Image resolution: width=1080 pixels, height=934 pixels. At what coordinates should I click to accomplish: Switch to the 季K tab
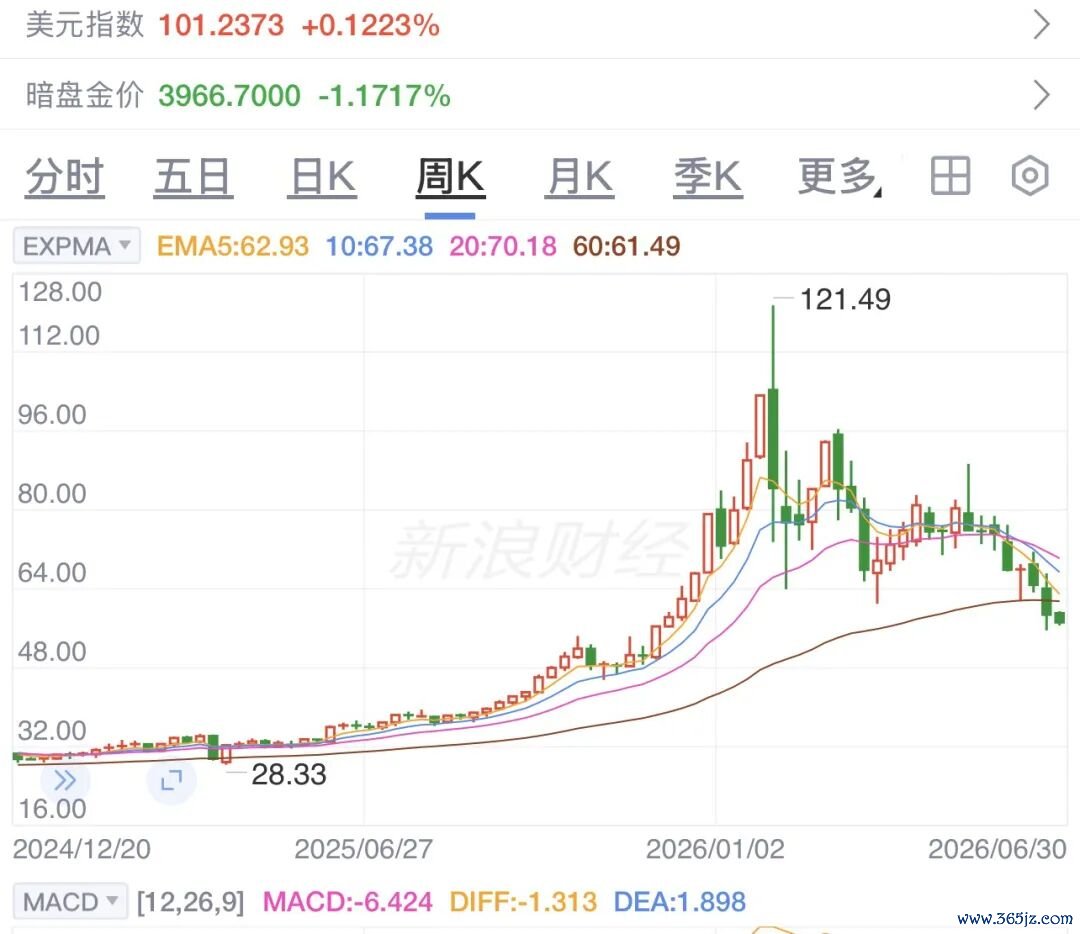tap(708, 177)
